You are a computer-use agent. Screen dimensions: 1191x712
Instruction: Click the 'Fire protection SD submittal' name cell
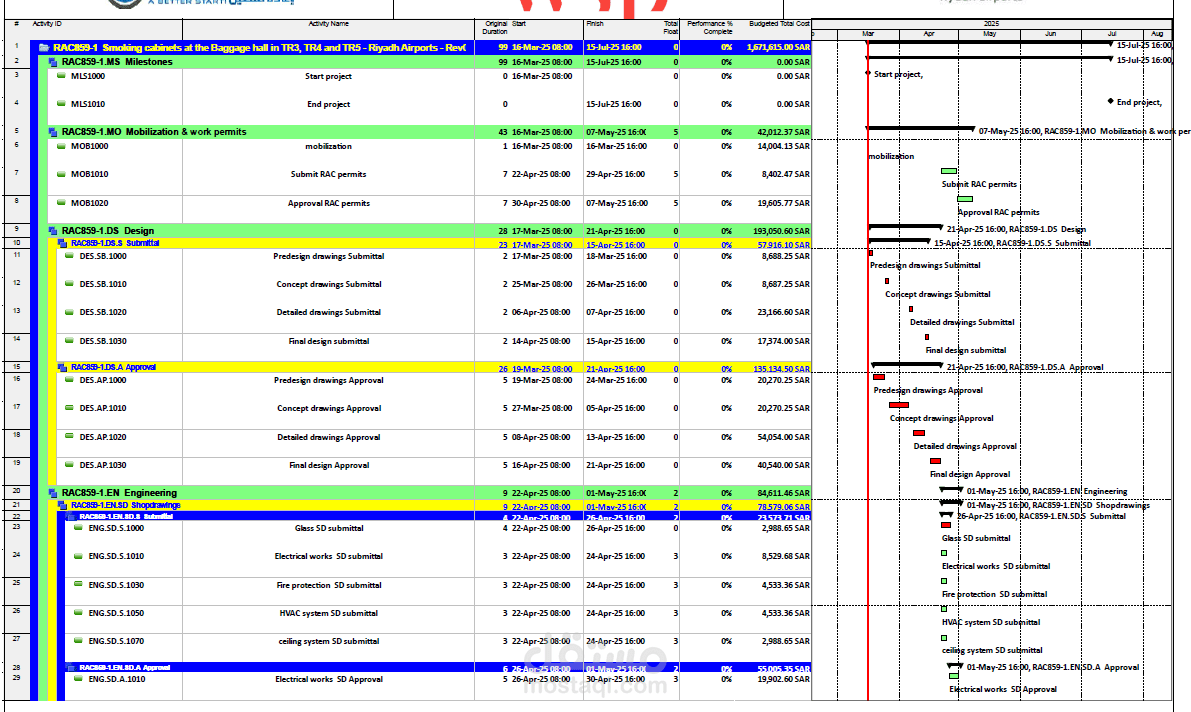pyautogui.click(x=328, y=585)
